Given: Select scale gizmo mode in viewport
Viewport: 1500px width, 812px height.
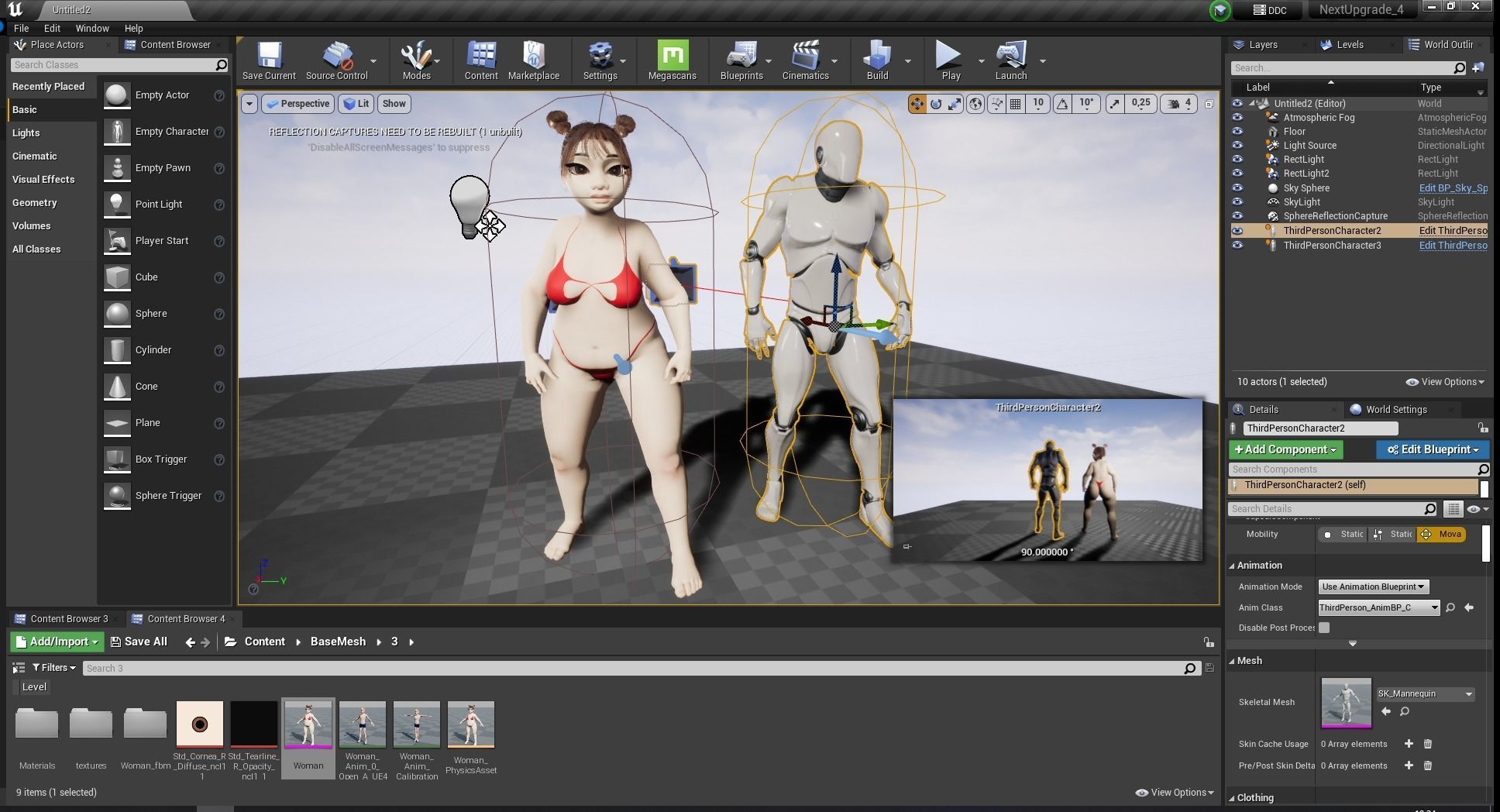Looking at the screenshot, I should coord(955,104).
